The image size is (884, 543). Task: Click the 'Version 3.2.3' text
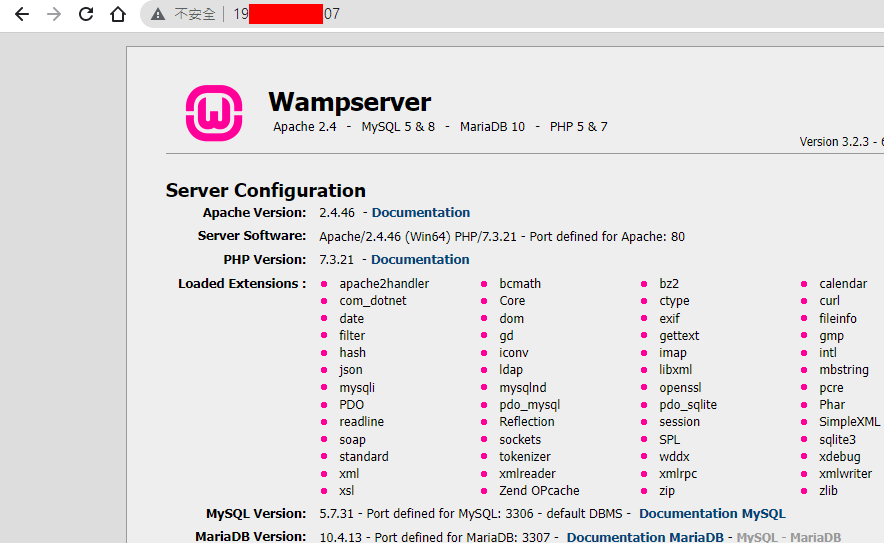(834, 142)
